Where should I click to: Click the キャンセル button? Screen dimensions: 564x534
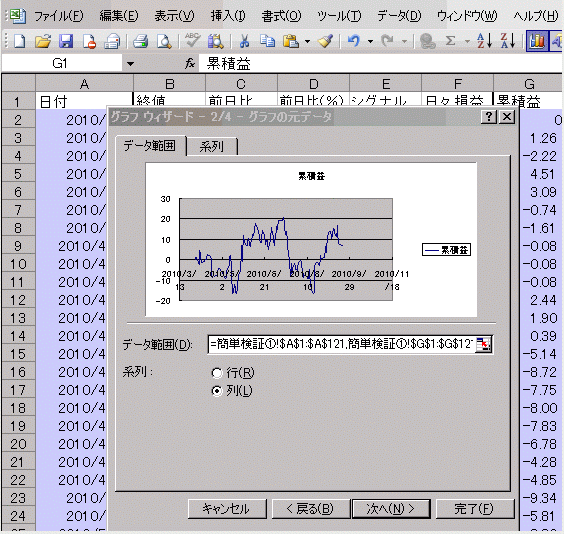pyautogui.click(x=227, y=509)
